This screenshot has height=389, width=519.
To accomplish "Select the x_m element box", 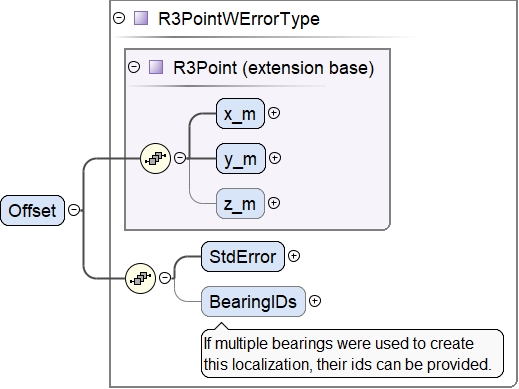I will 240,114.
